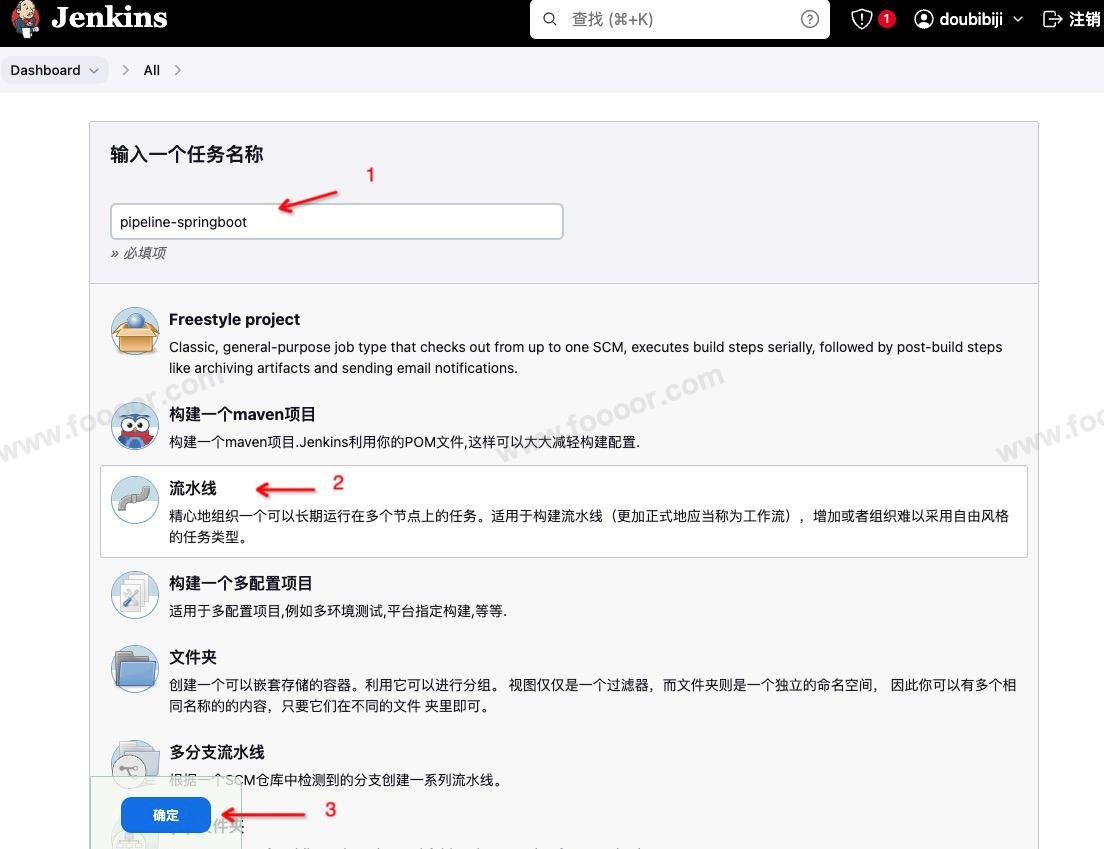This screenshot has width=1104, height=849.
Task: Select 构建一个多配置项目 option title
Action: coord(241,583)
